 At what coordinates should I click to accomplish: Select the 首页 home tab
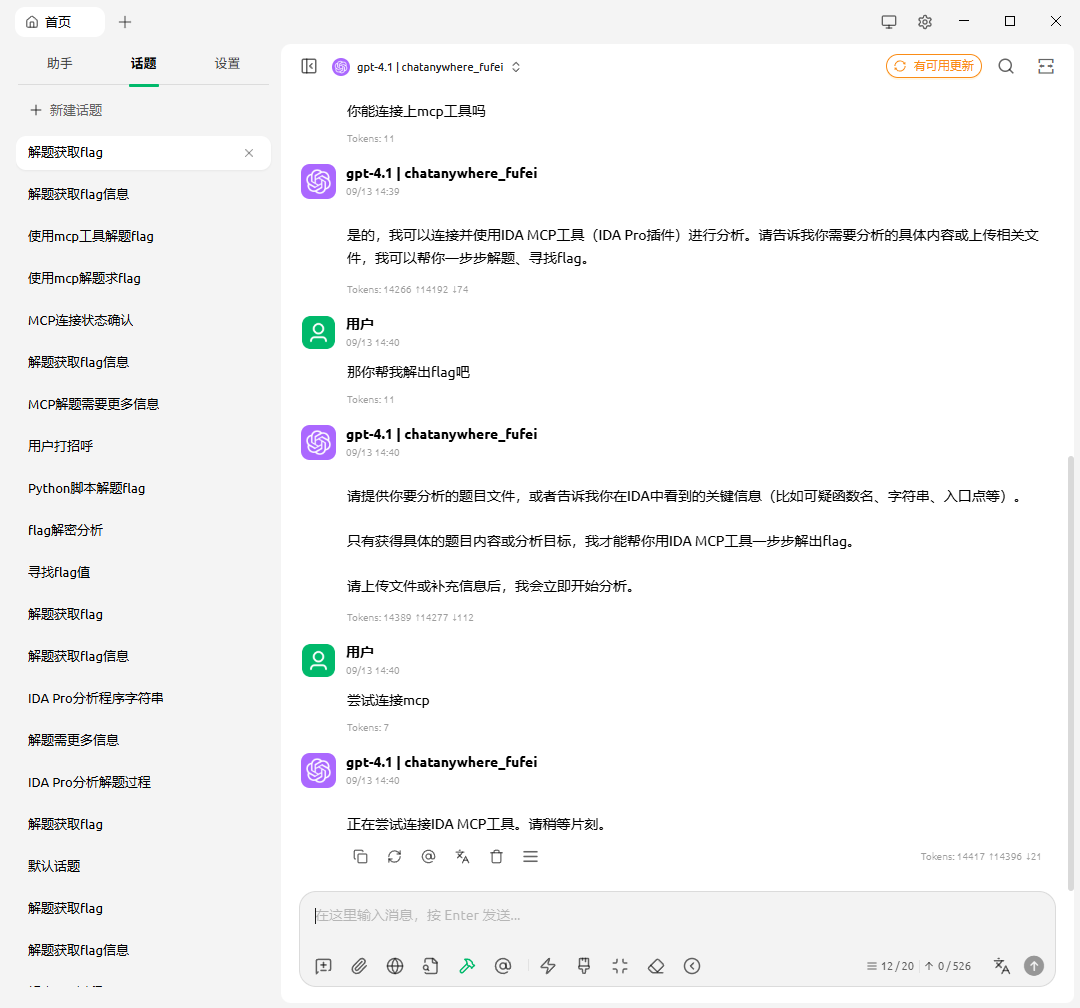[60, 22]
